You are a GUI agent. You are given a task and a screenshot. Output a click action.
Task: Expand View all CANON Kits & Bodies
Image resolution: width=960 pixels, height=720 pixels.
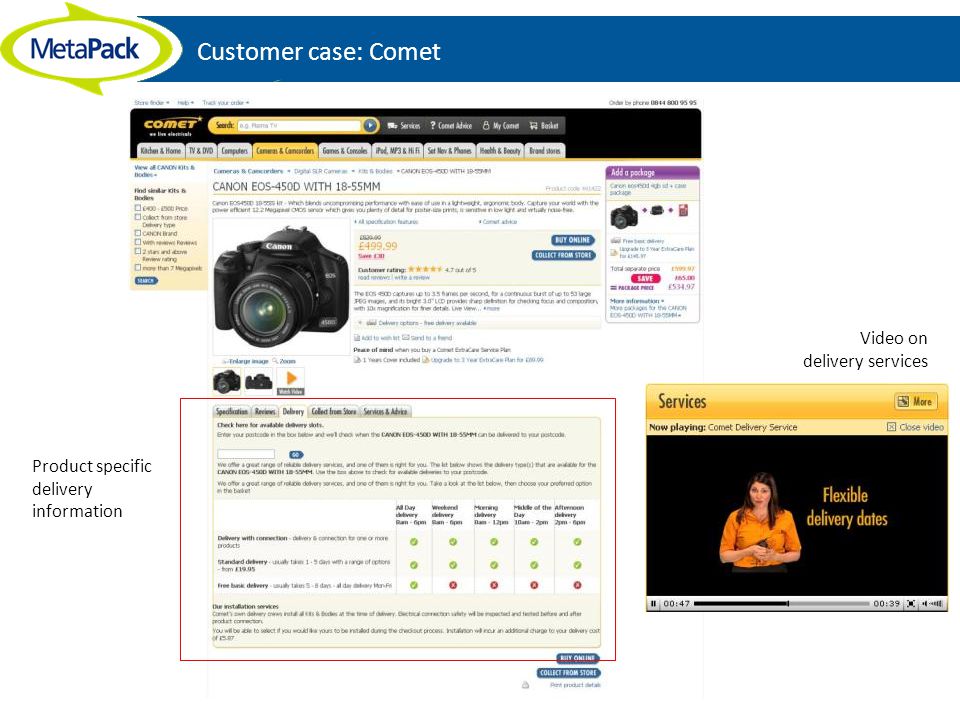point(164,171)
